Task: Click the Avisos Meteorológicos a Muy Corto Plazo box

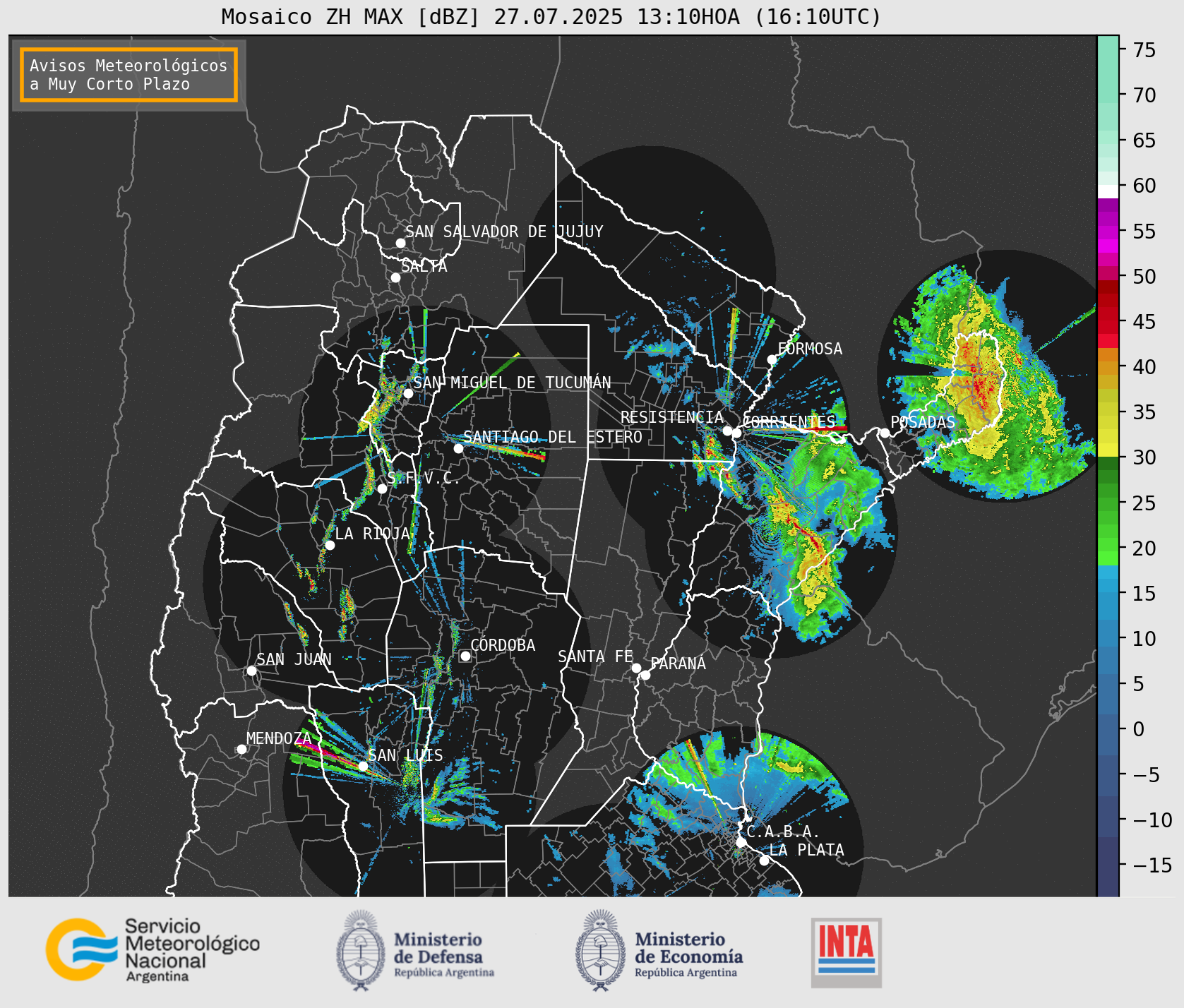Action: click(x=128, y=75)
